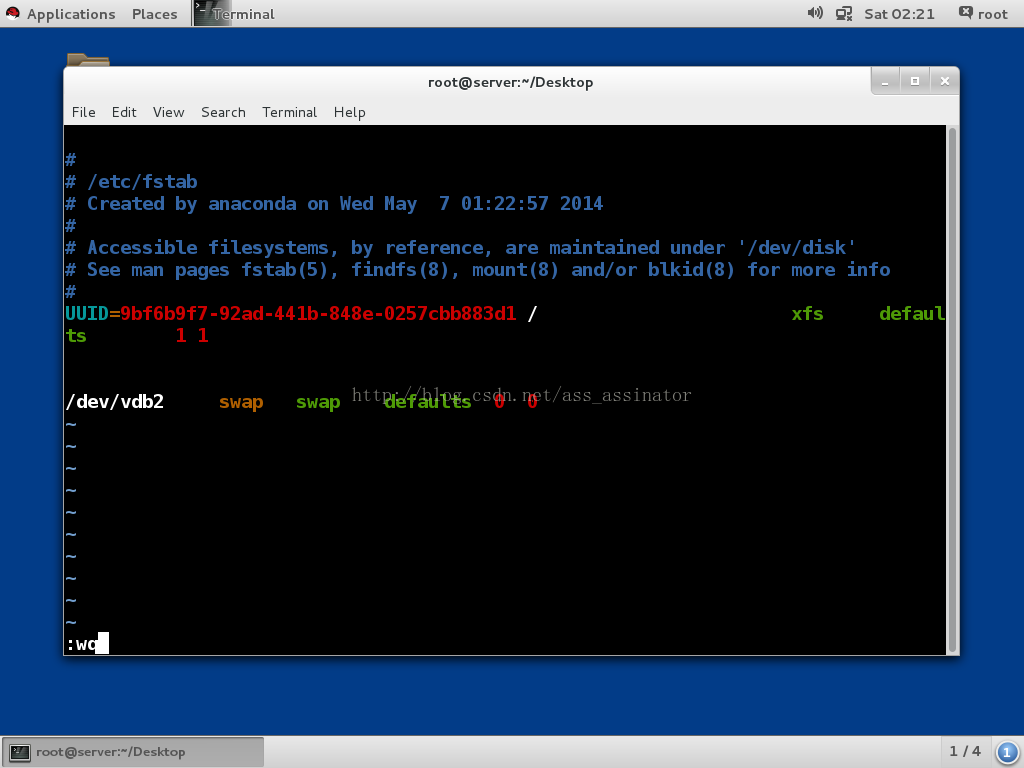Open the 1 / 4 workspace switcher
The image size is (1024, 768).
click(965, 751)
